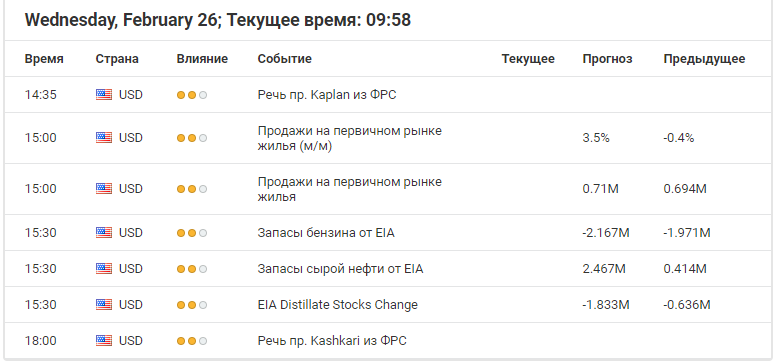The width and height of the screenshot is (773, 362).
Task: Click the Прогноз column header
Action: coord(607,59)
